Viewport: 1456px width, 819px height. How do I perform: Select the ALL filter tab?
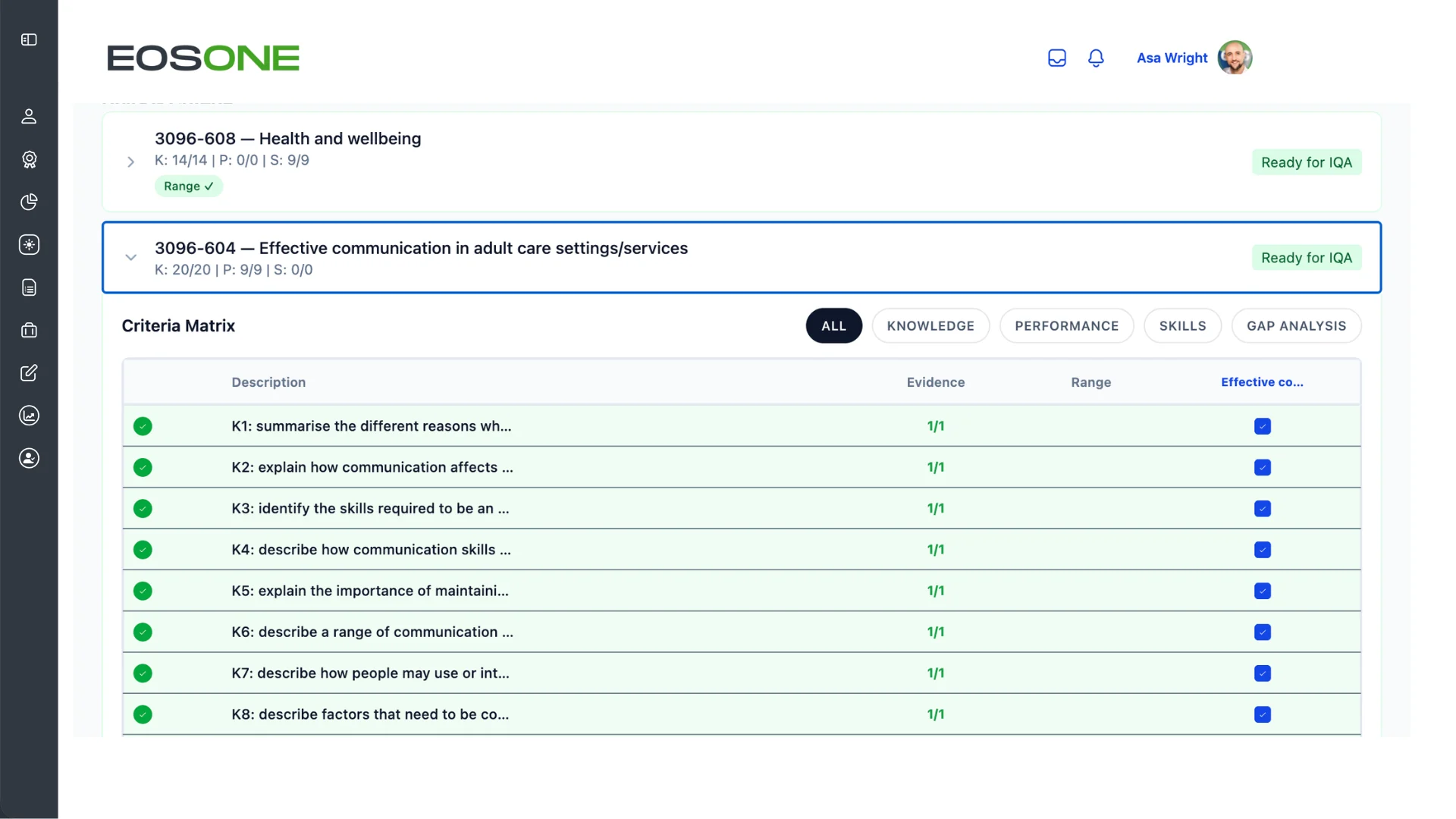click(x=833, y=325)
